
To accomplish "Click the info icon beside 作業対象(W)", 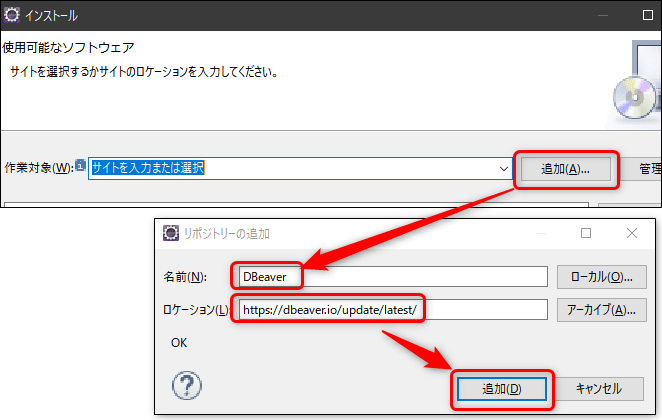I will 81,165.
